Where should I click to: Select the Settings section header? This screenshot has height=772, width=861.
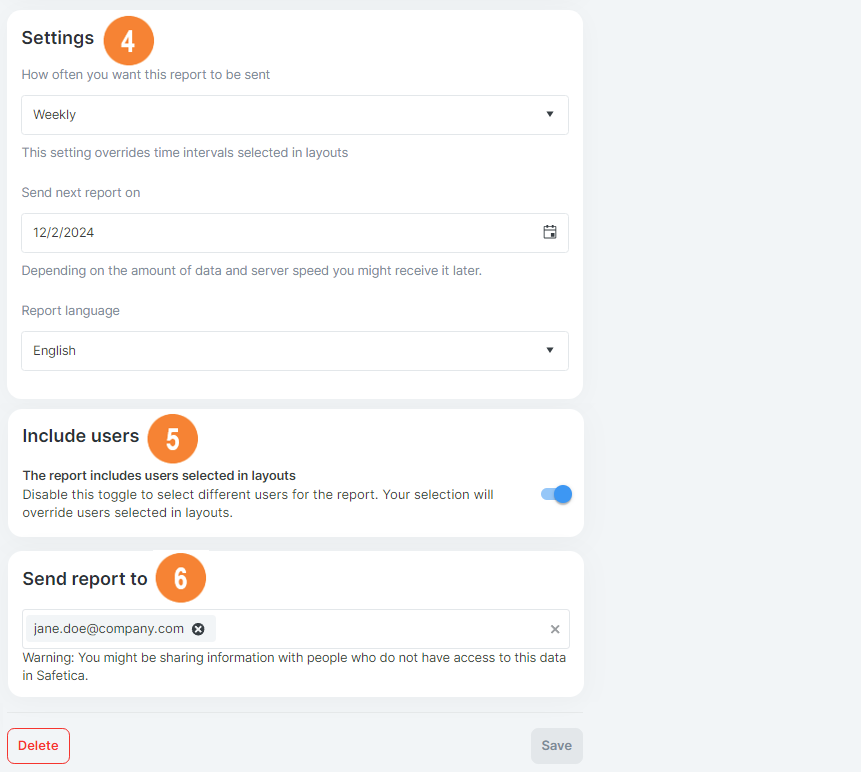(x=57, y=37)
